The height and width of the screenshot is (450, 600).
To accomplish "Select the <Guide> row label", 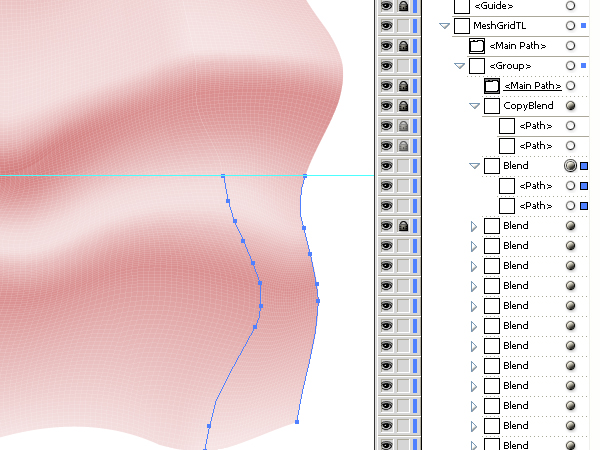I will pos(494,6).
